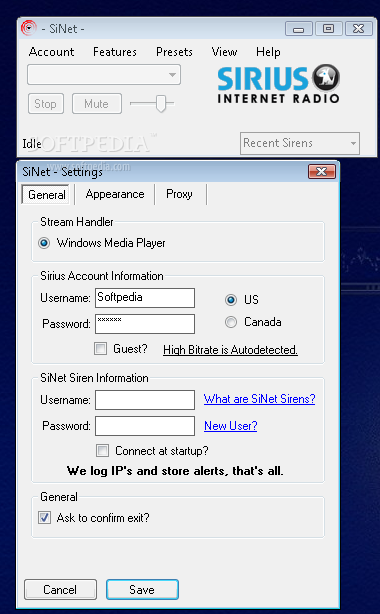Image resolution: width=380 pixels, height=614 pixels.
Task: Click the Idle status text
Action: point(32,144)
